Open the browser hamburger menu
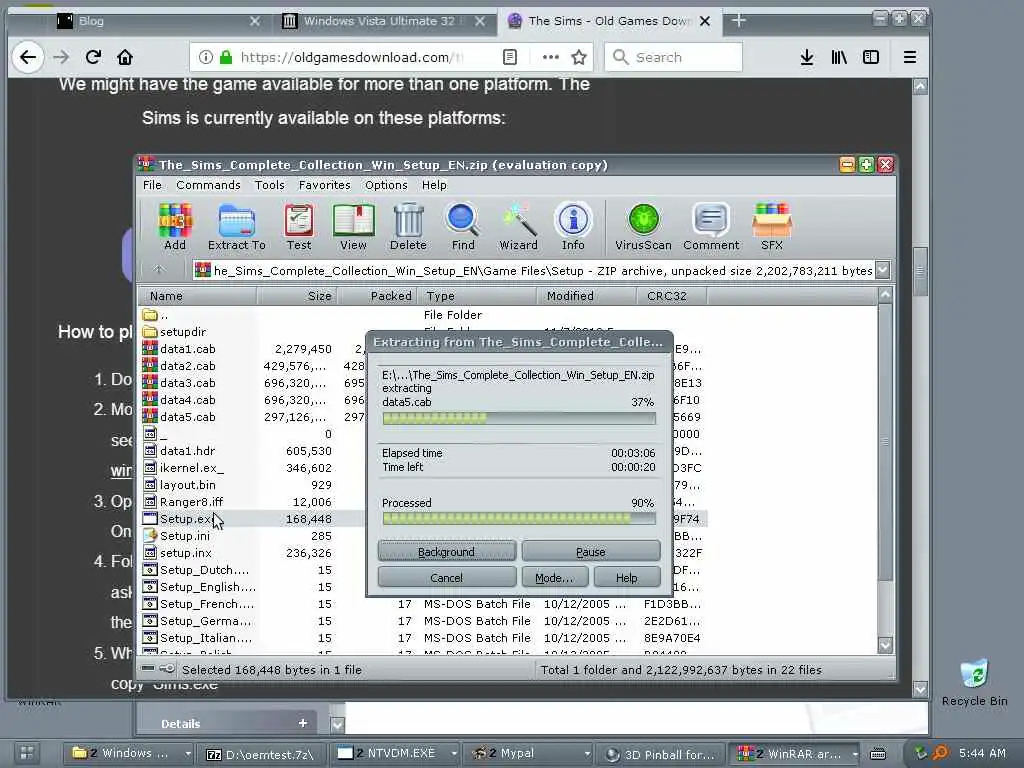Screen dimensions: 1024x768 pyautogui.click(x=909, y=57)
